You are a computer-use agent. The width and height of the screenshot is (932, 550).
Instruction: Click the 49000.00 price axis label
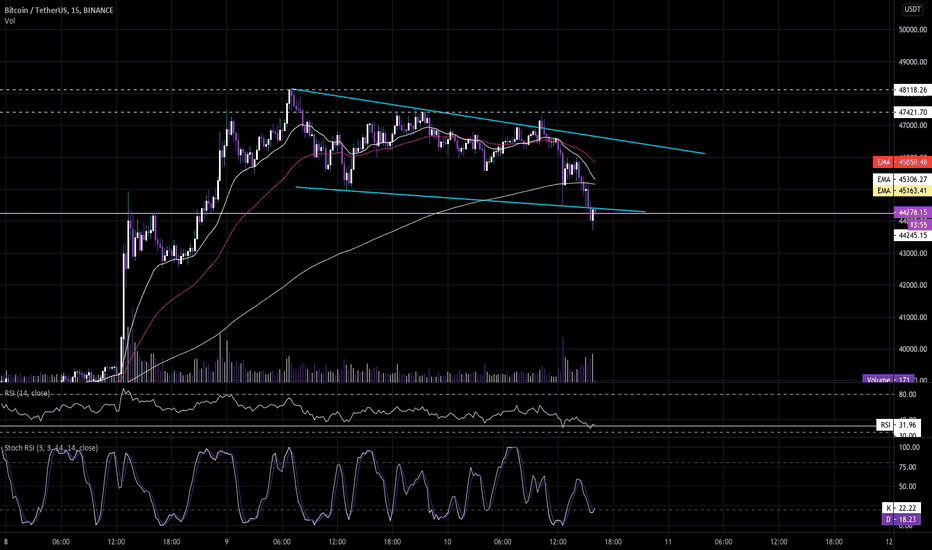point(913,62)
